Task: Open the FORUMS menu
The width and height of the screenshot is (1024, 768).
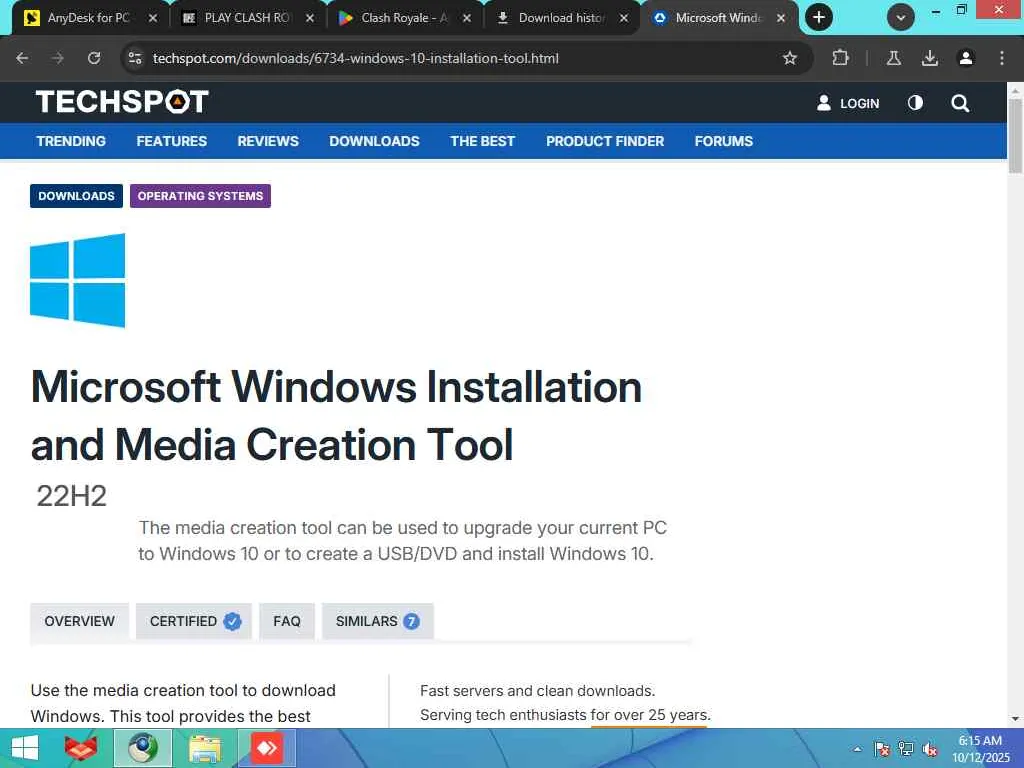Action: [724, 141]
